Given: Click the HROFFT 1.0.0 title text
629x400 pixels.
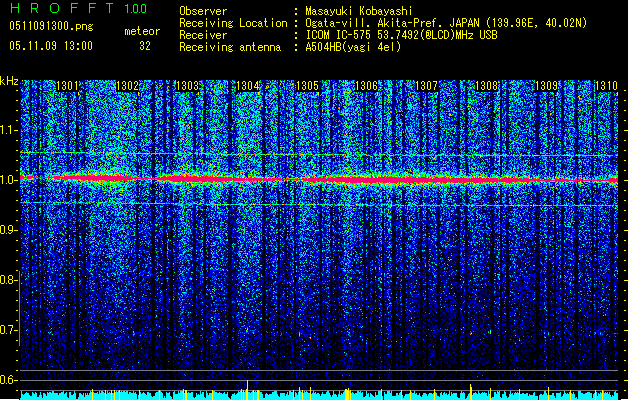Looking at the screenshot, I should tap(78, 8).
